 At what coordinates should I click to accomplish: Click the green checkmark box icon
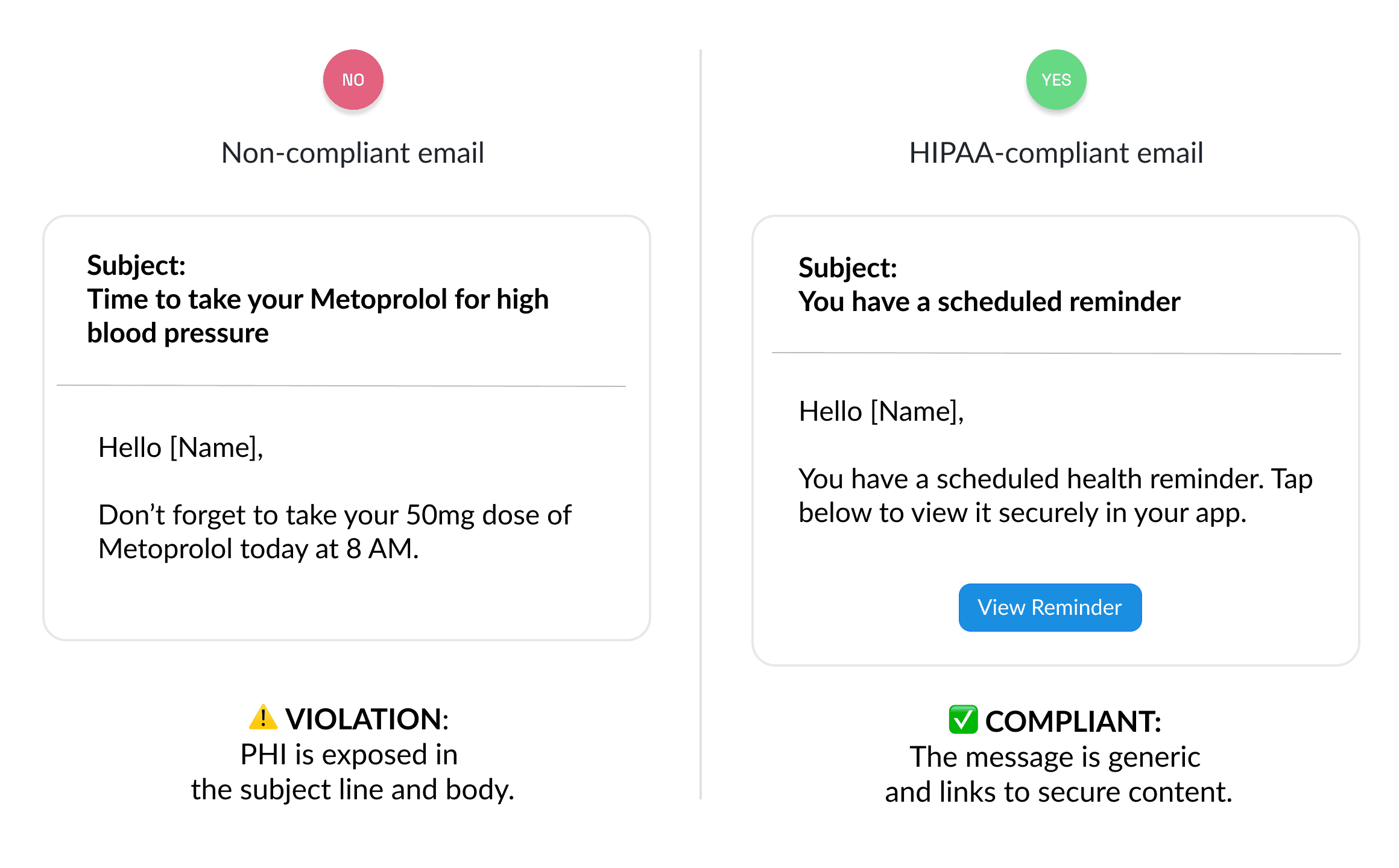pos(963,720)
